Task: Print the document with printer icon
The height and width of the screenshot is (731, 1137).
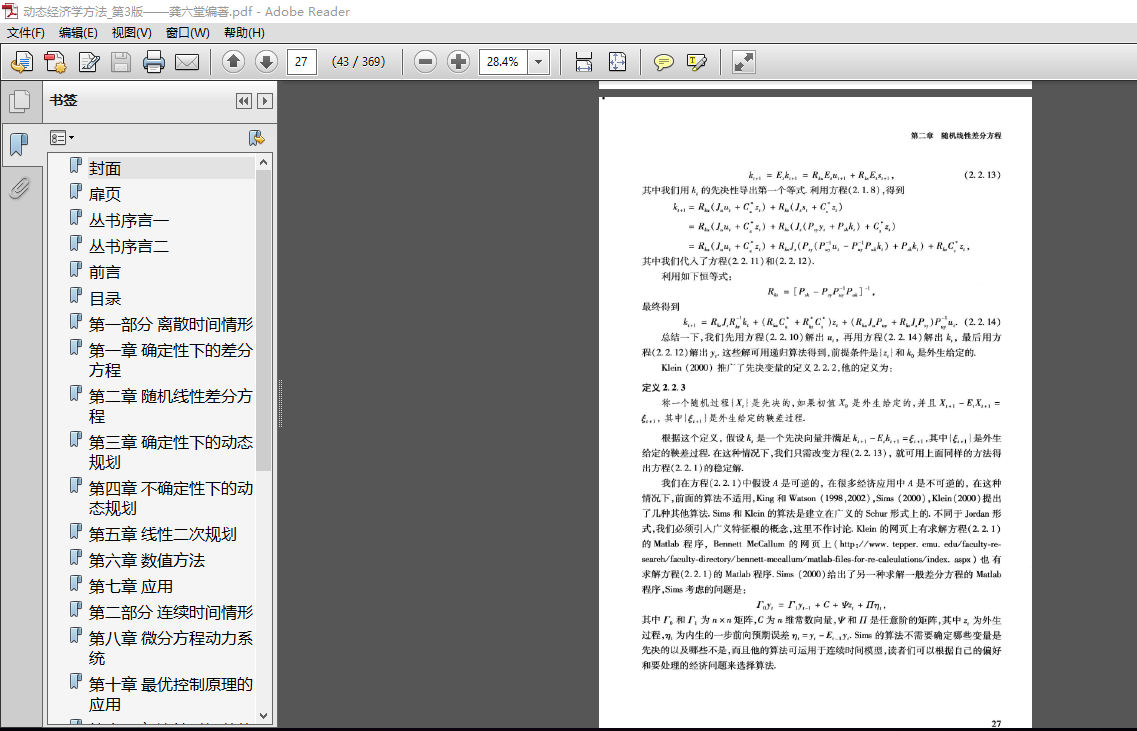Action: [x=154, y=62]
